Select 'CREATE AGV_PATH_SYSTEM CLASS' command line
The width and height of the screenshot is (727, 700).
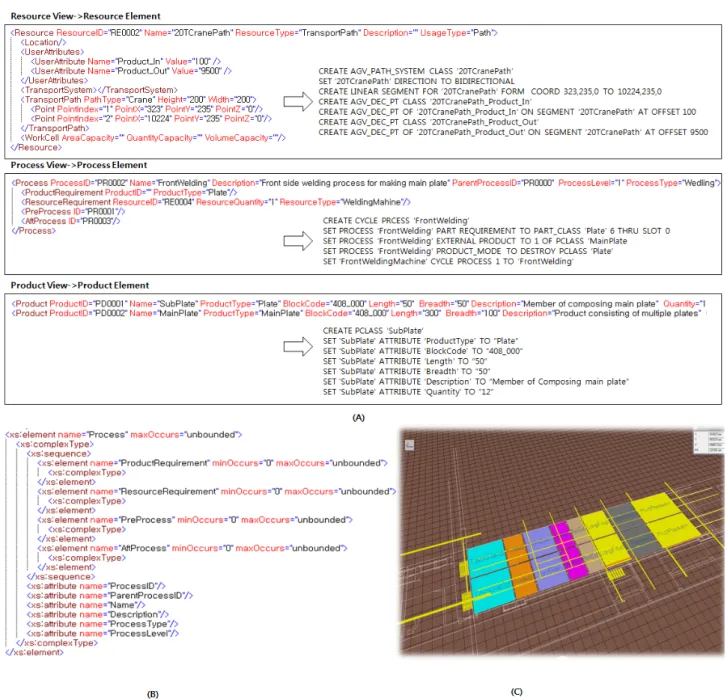[x=415, y=71]
